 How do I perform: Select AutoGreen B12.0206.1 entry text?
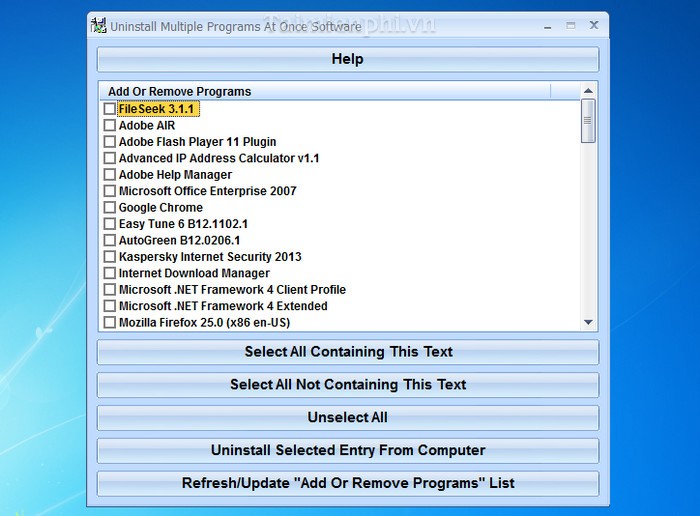[179, 240]
